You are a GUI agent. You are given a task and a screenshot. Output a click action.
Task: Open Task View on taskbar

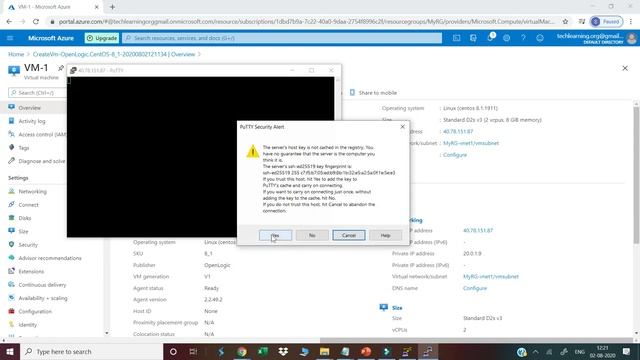pos(193,351)
